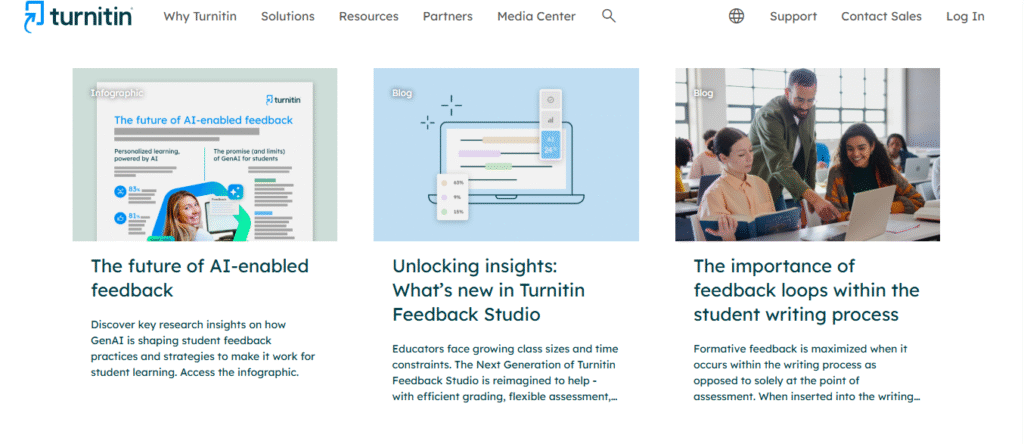
Task: Open the Why Turnitin menu
Action: pyautogui.click(x=200, y=16)
